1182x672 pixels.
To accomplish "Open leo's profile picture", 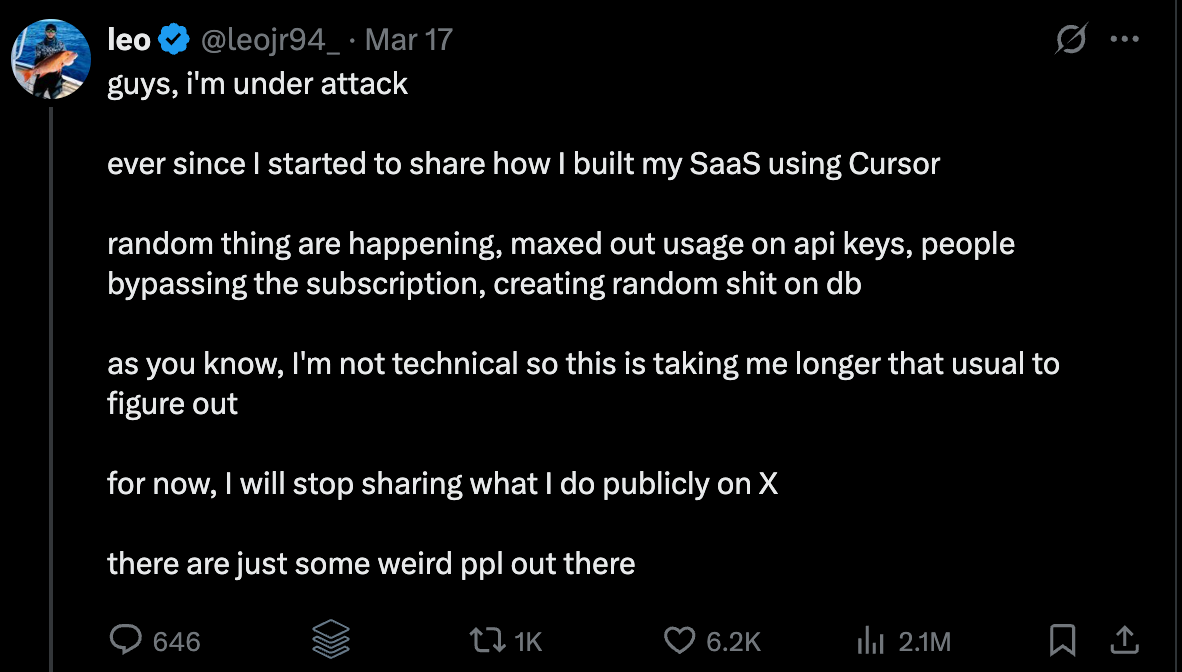I will pos(51,59).
